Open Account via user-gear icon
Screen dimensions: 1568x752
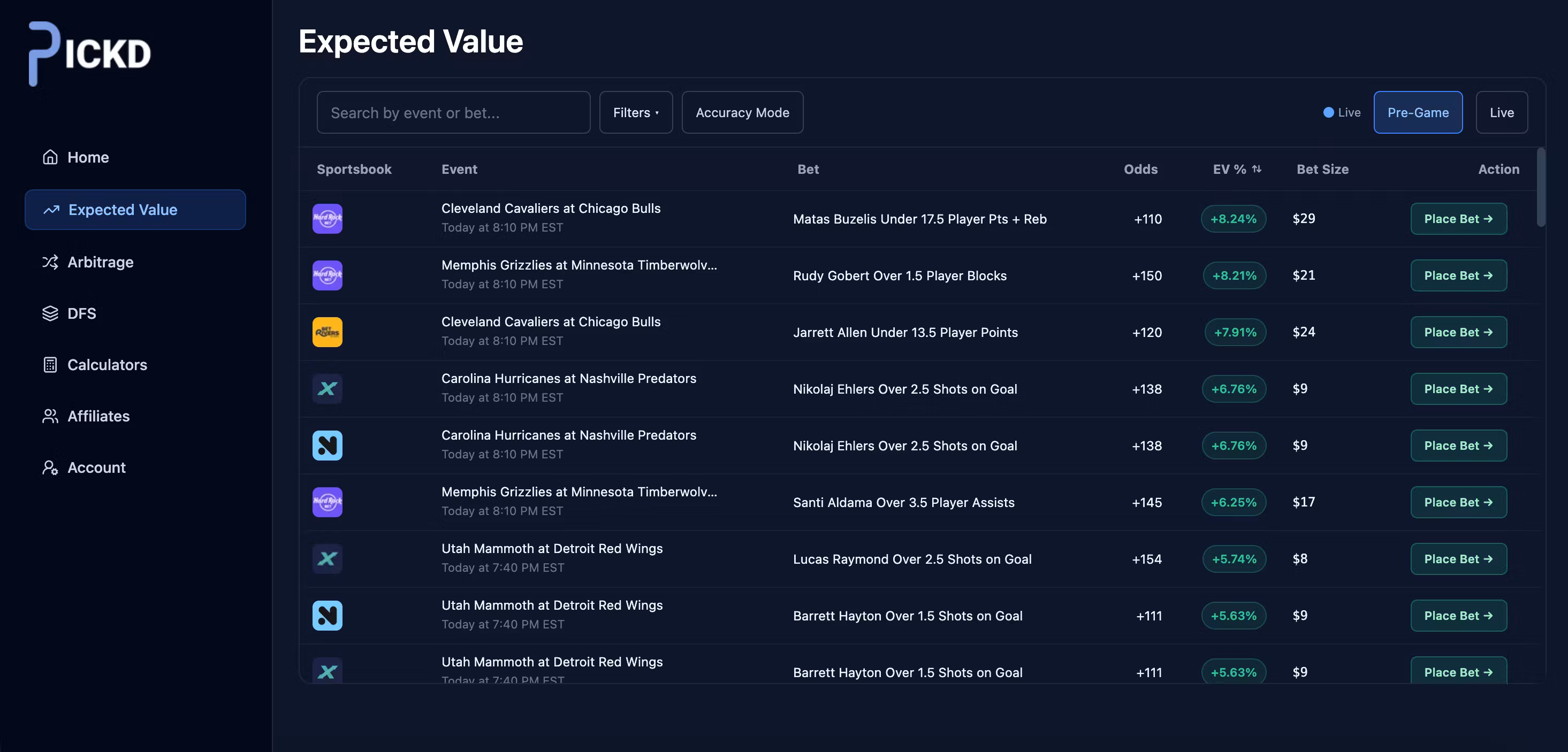[50, 467]
